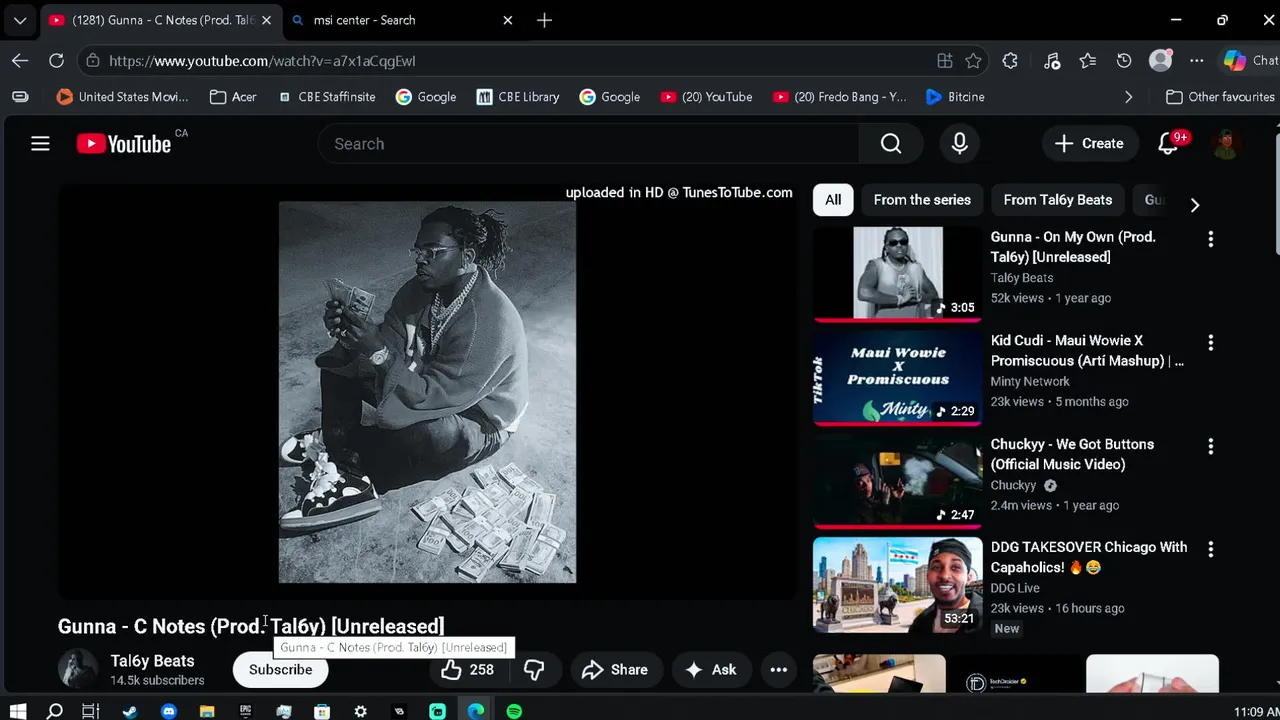Image resolution: width=1280 pixels, height=720 pixels.
Task: Open the browser media control icon
Action: (x=1051, y=61)
